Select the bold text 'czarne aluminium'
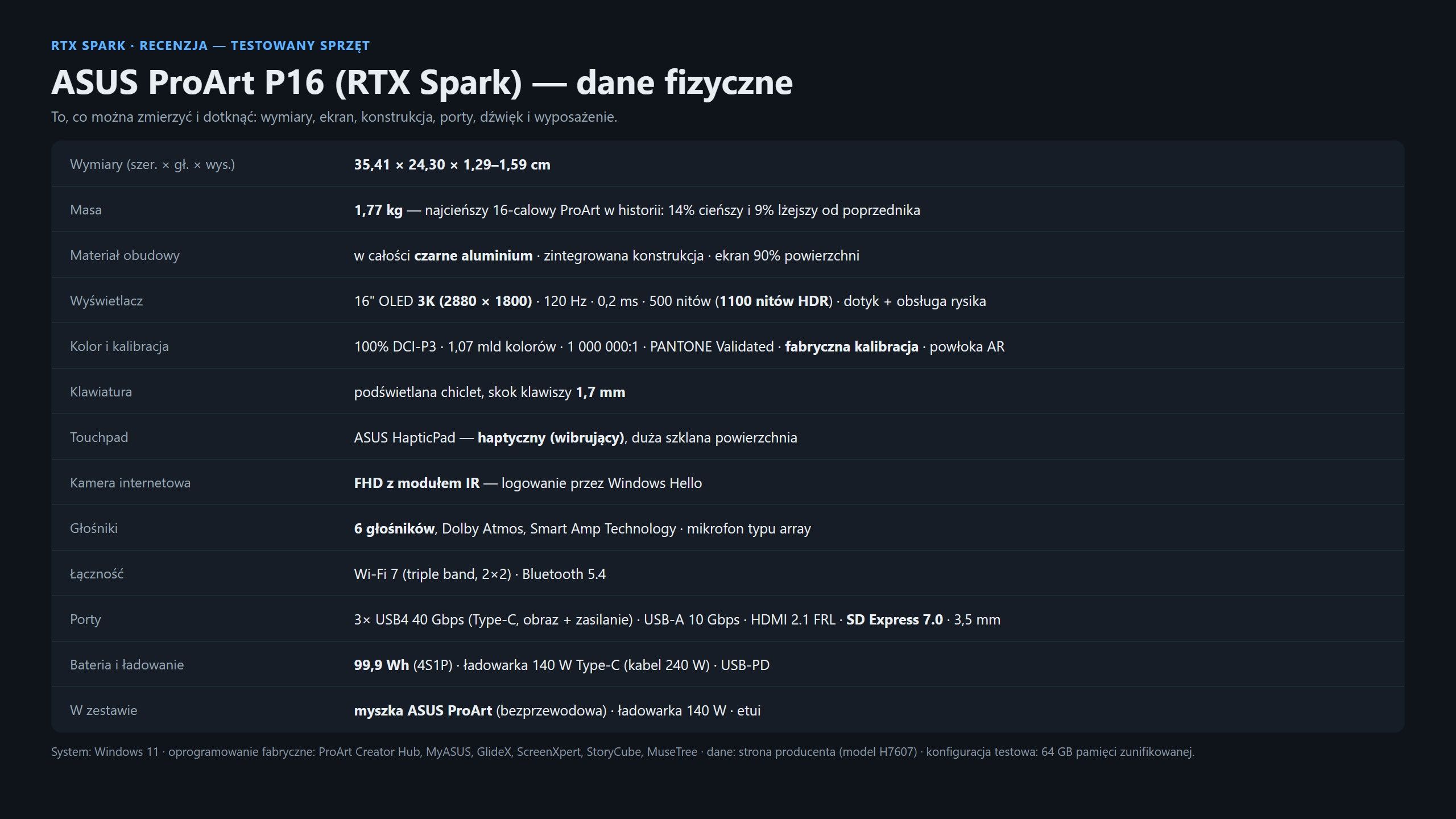Screen dimensions: 1456x819 (x=473, y=255)
